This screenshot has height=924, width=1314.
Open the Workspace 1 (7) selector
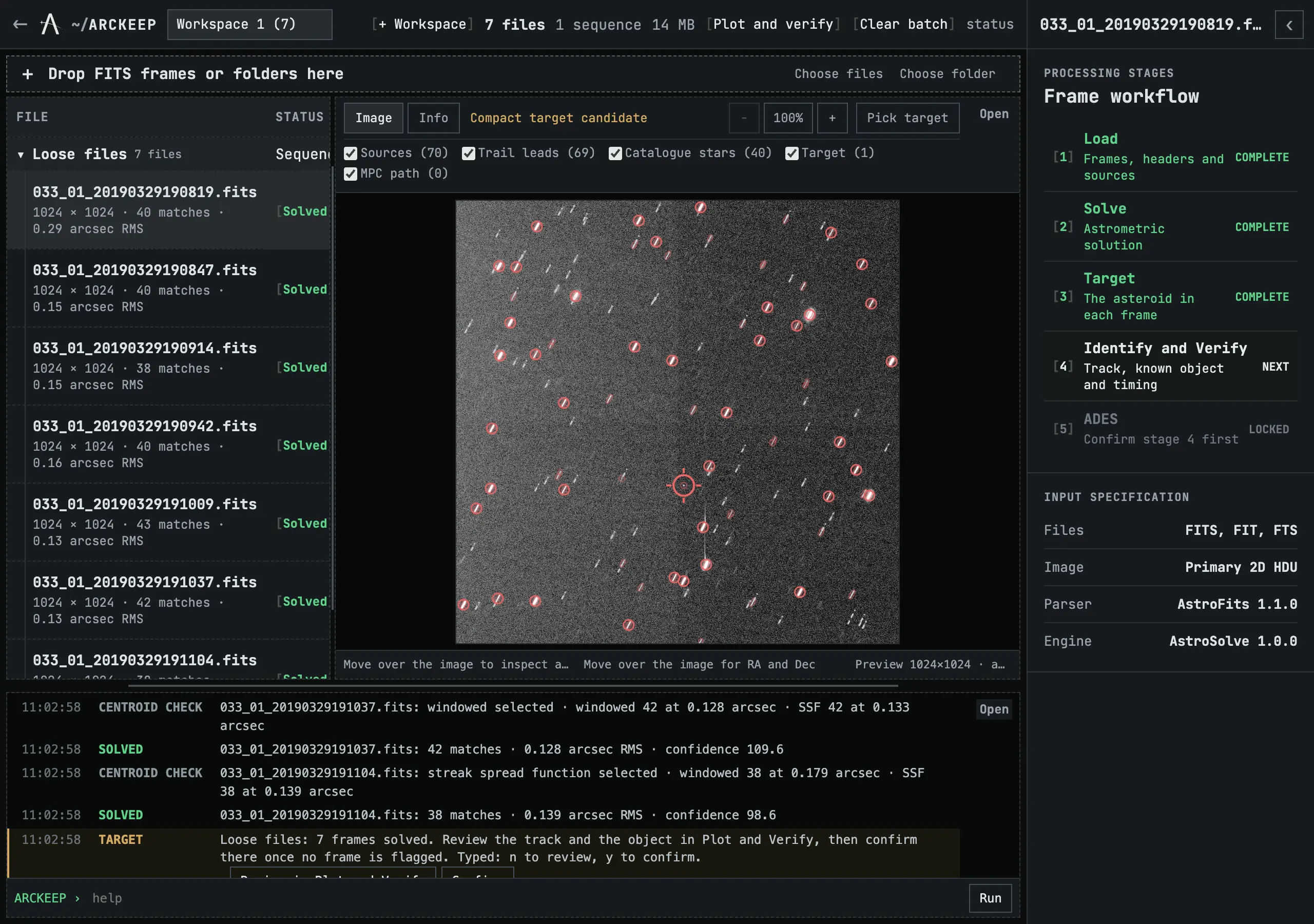(x=249, y=24)
